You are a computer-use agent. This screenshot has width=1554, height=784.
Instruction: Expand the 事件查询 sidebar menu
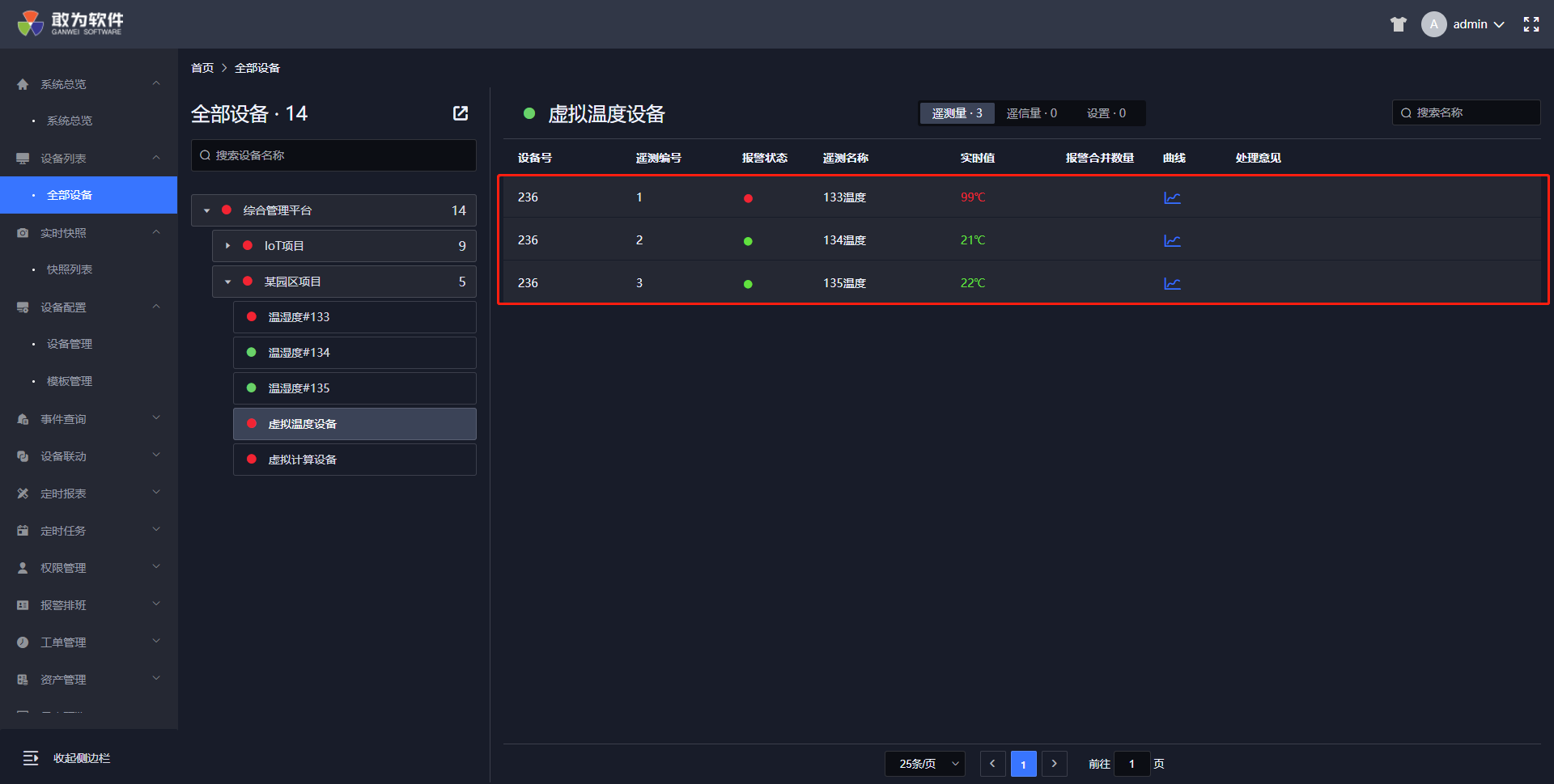pos(89,419)
